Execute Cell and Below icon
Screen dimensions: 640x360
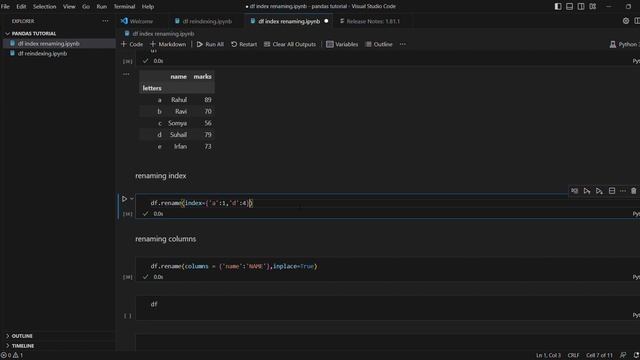(599, 191)
